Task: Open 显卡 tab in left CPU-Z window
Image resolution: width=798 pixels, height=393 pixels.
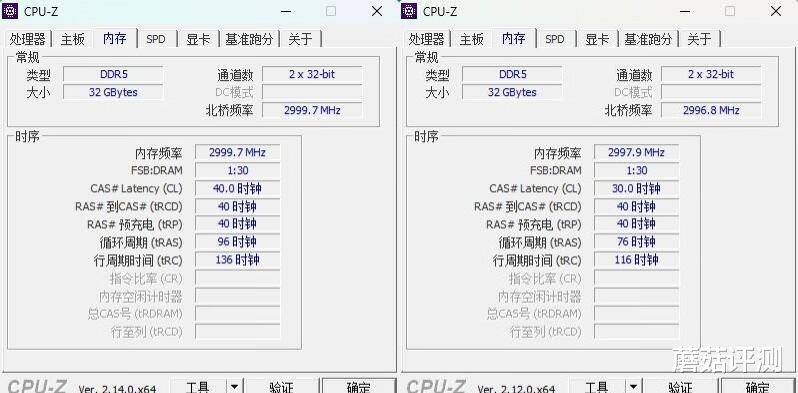Action: pyautogui.click(x=198, y=39)
